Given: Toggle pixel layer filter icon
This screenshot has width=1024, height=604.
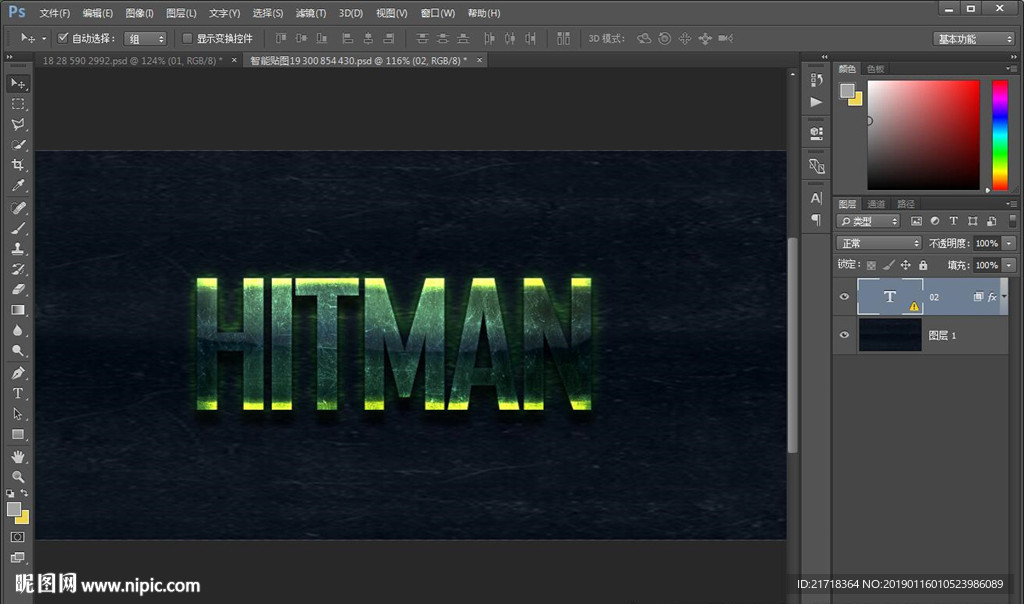Looking at the screenshot, I should (x=916, y=221).
